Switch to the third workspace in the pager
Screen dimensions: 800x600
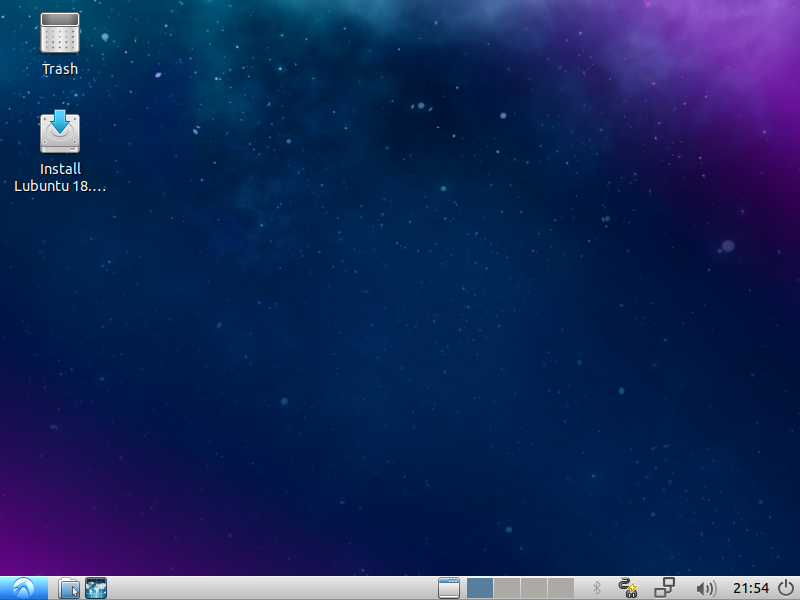tap(534, 588)
